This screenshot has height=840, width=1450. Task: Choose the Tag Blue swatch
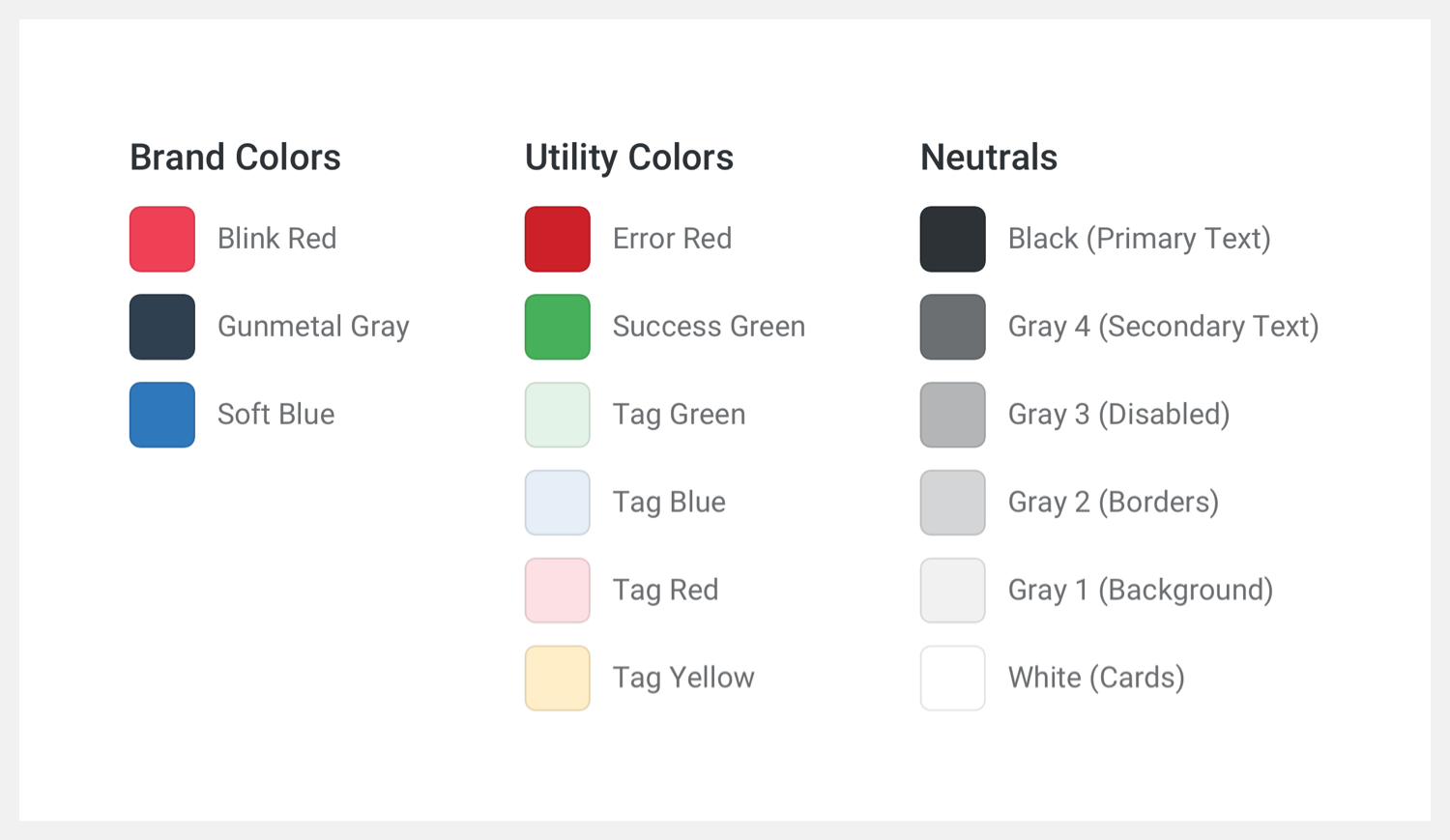click(x=558, y=503)
